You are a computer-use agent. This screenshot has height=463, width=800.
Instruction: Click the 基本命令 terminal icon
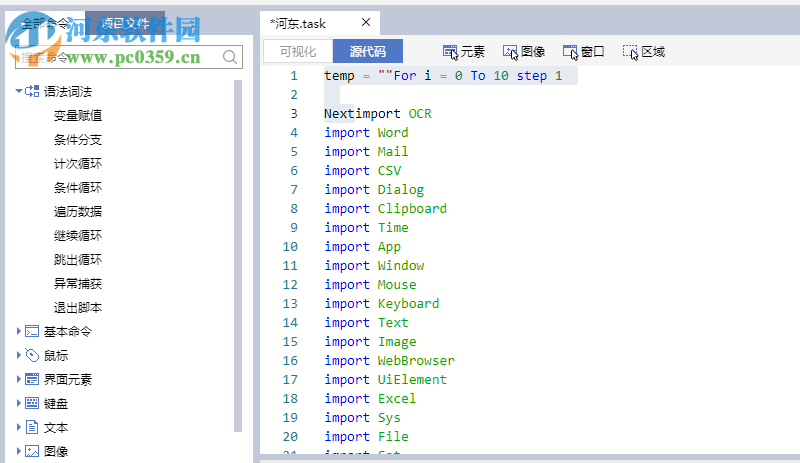pyautogui.click(x=32, y=331)
